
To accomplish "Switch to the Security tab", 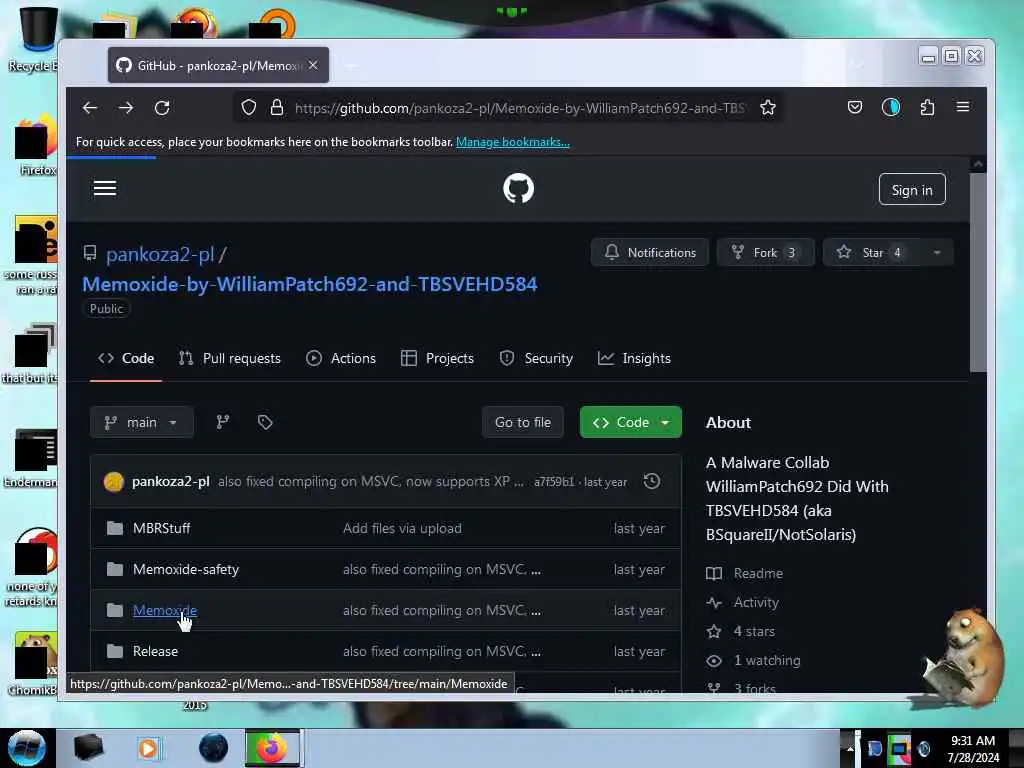I will [x=536, y=359].
